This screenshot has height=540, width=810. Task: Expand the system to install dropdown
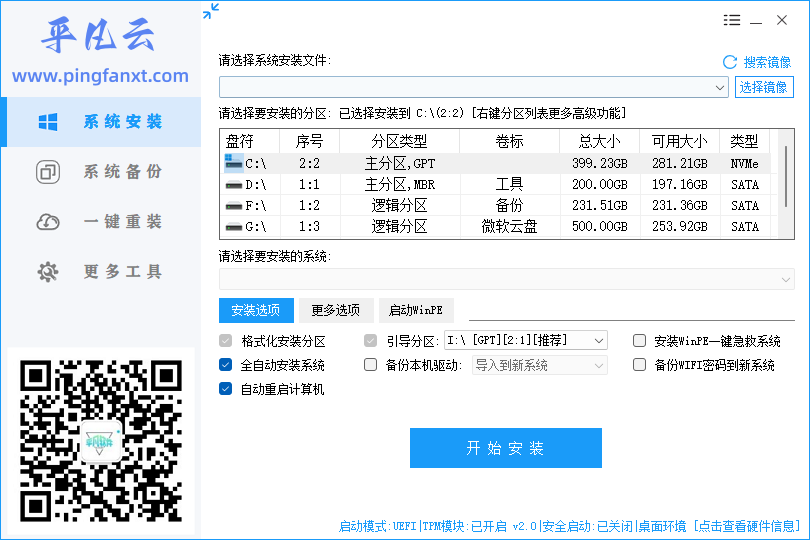pos(785,280)
